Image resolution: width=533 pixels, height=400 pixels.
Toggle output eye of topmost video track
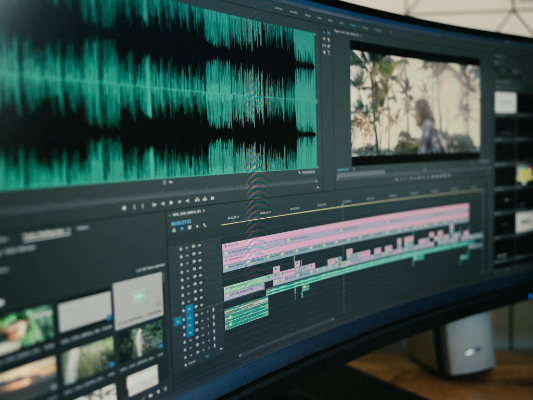200,245
